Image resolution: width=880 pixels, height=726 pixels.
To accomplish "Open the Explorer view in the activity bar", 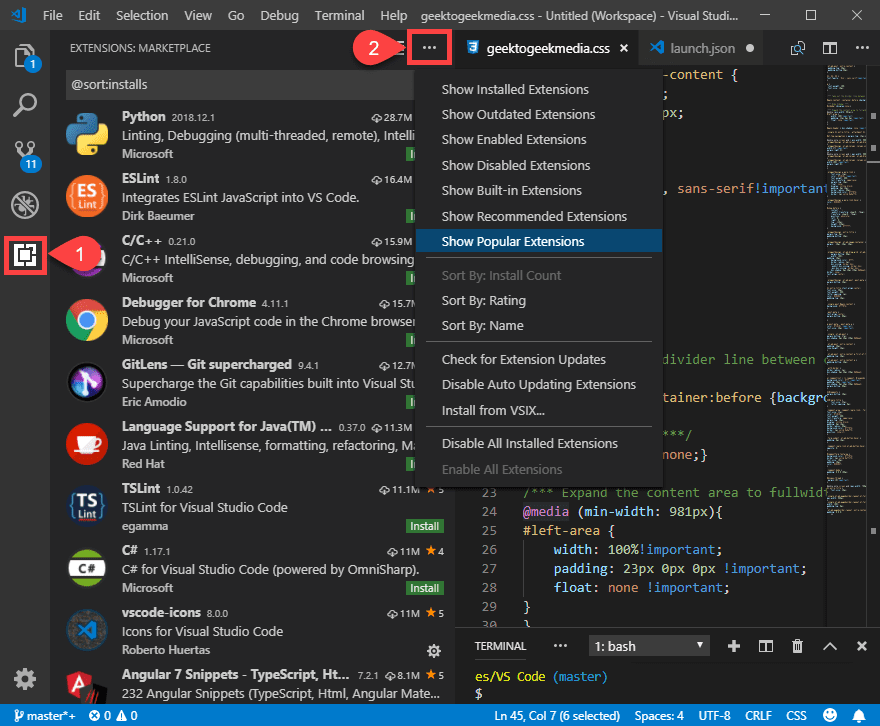I will pyautogui.click(x=25, y=58).
